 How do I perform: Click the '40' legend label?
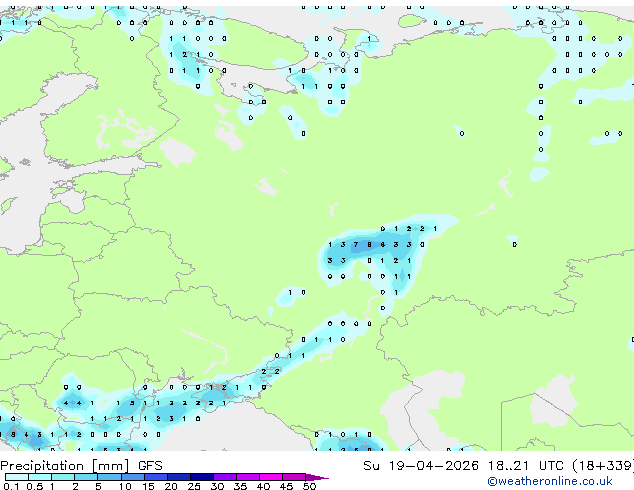pos(263,486)
